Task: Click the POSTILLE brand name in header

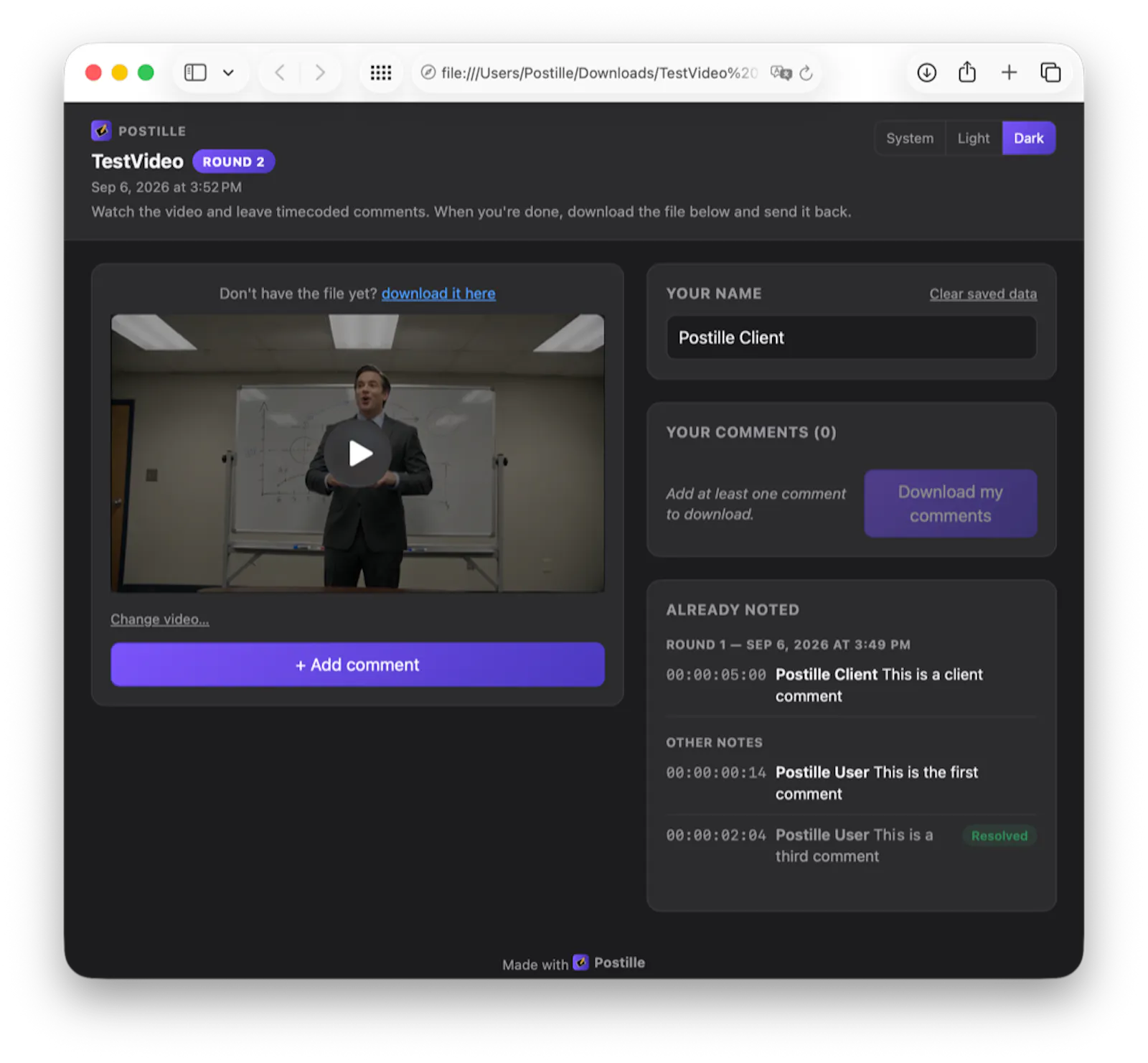Action: [152, 131]
